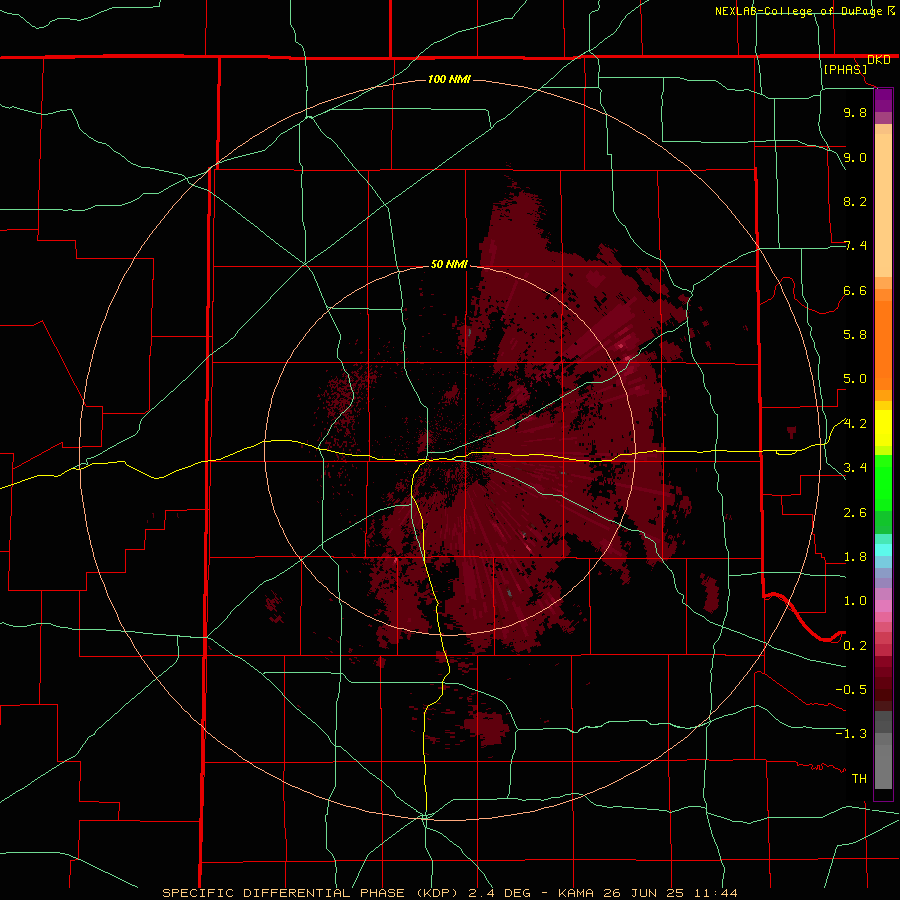Click the -1.3 scale value
This screenshot has width=900, height=900.
click(x=851, y=734)
